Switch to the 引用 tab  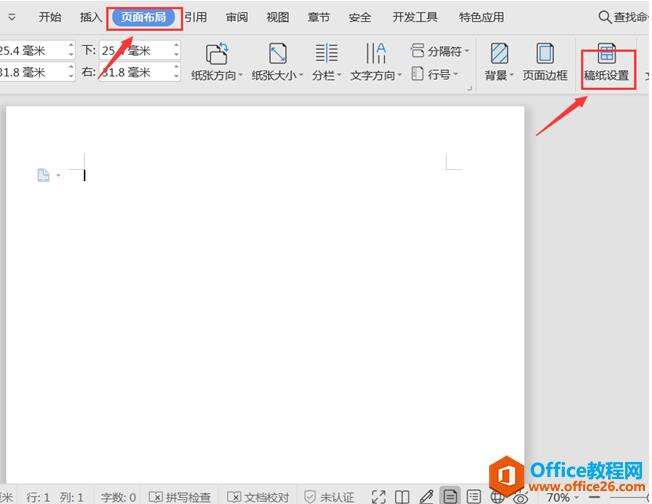(x=196, y=17)
